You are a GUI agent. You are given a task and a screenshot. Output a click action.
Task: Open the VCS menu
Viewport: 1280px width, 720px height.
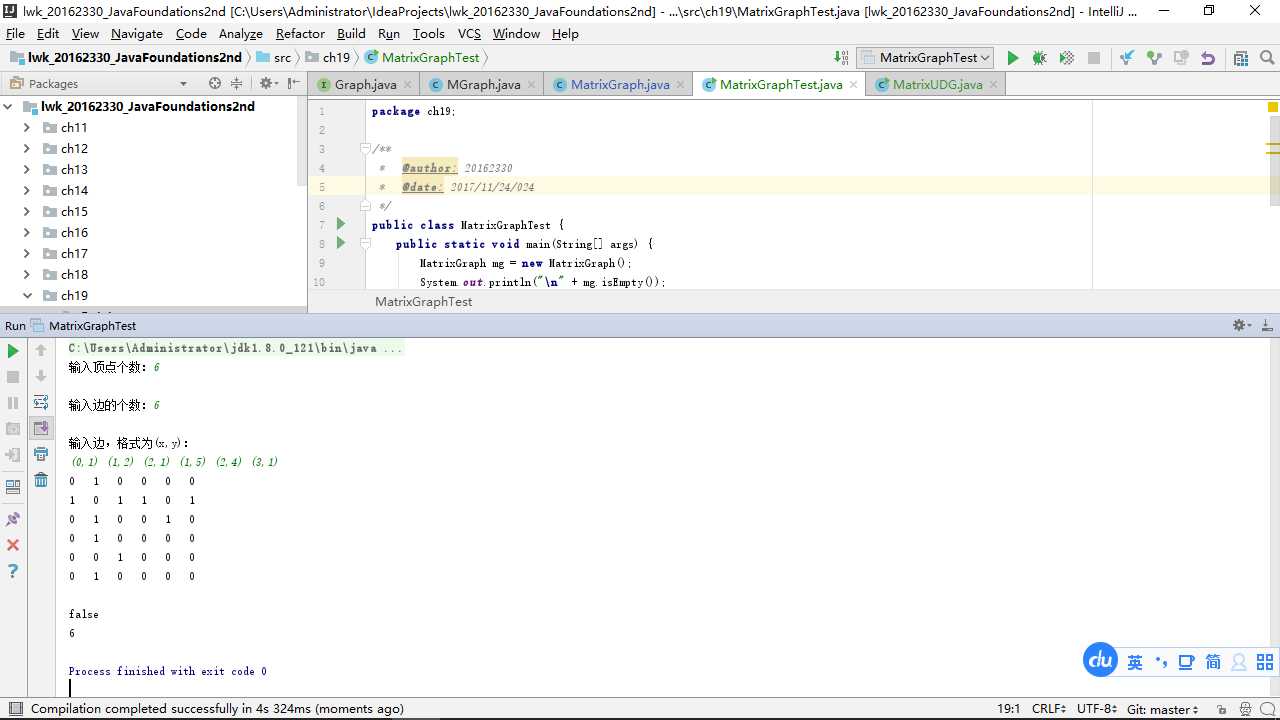[x=469, y=34]
